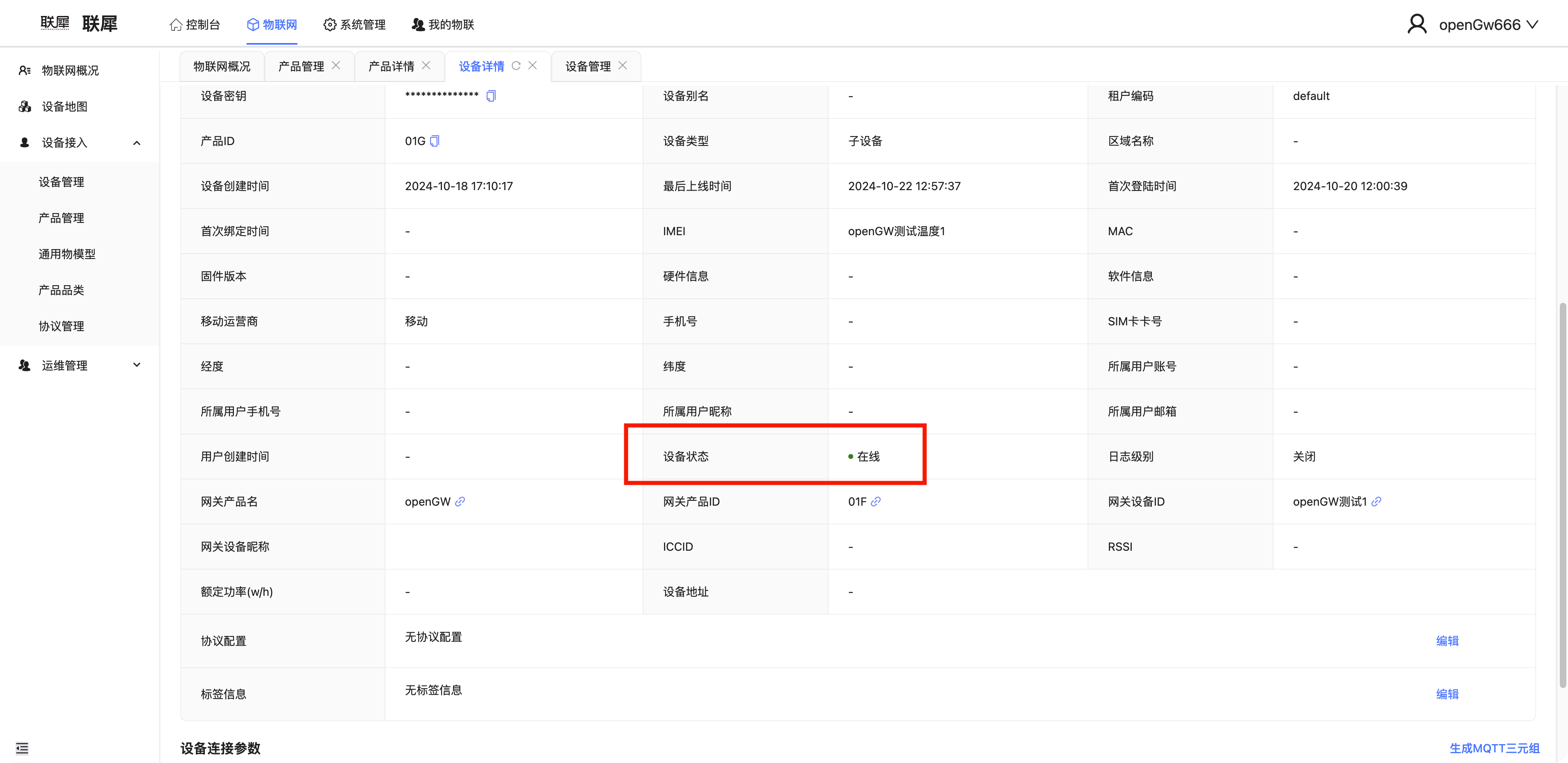
Task: Click the user avatar icon
Action: [x=1417, y=24]
